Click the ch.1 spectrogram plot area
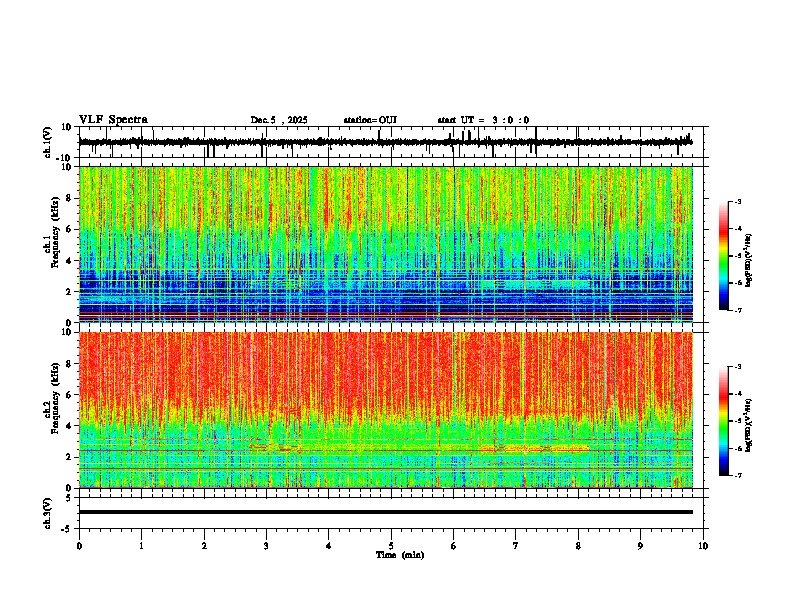This screenshot has width=792, height=612. click(385, 244)
